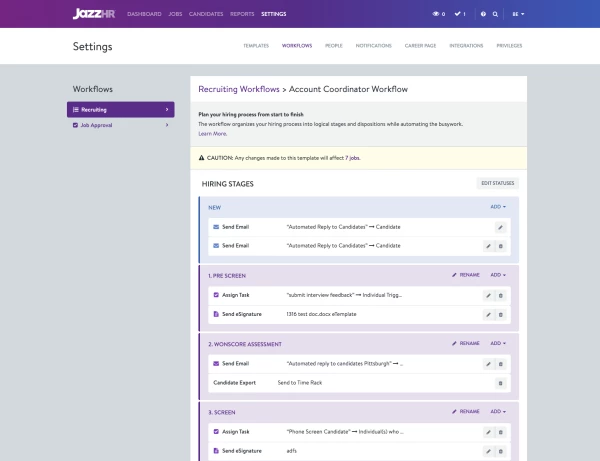
Task: Edit the Pre Screen Assign Task action
Action: (x=488, y=295)
